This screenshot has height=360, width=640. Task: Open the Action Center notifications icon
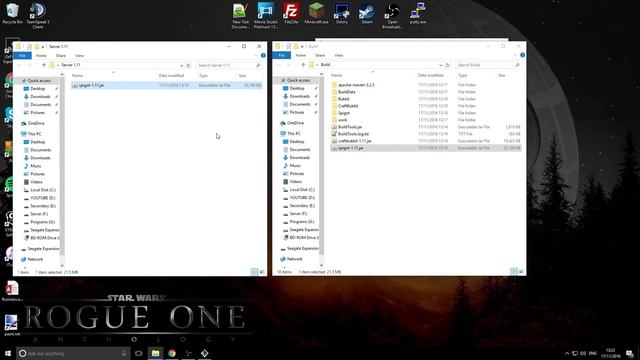pyautogui.click(x=630, y=353)
